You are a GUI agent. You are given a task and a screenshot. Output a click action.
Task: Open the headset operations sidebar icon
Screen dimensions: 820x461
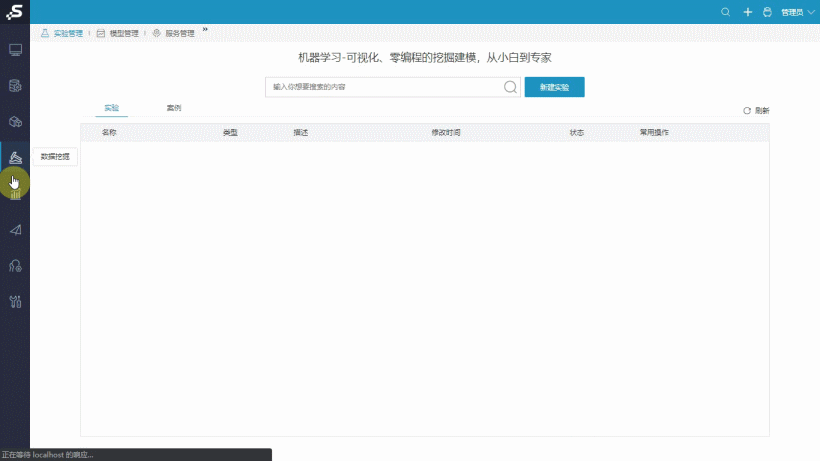coord(15,265)
